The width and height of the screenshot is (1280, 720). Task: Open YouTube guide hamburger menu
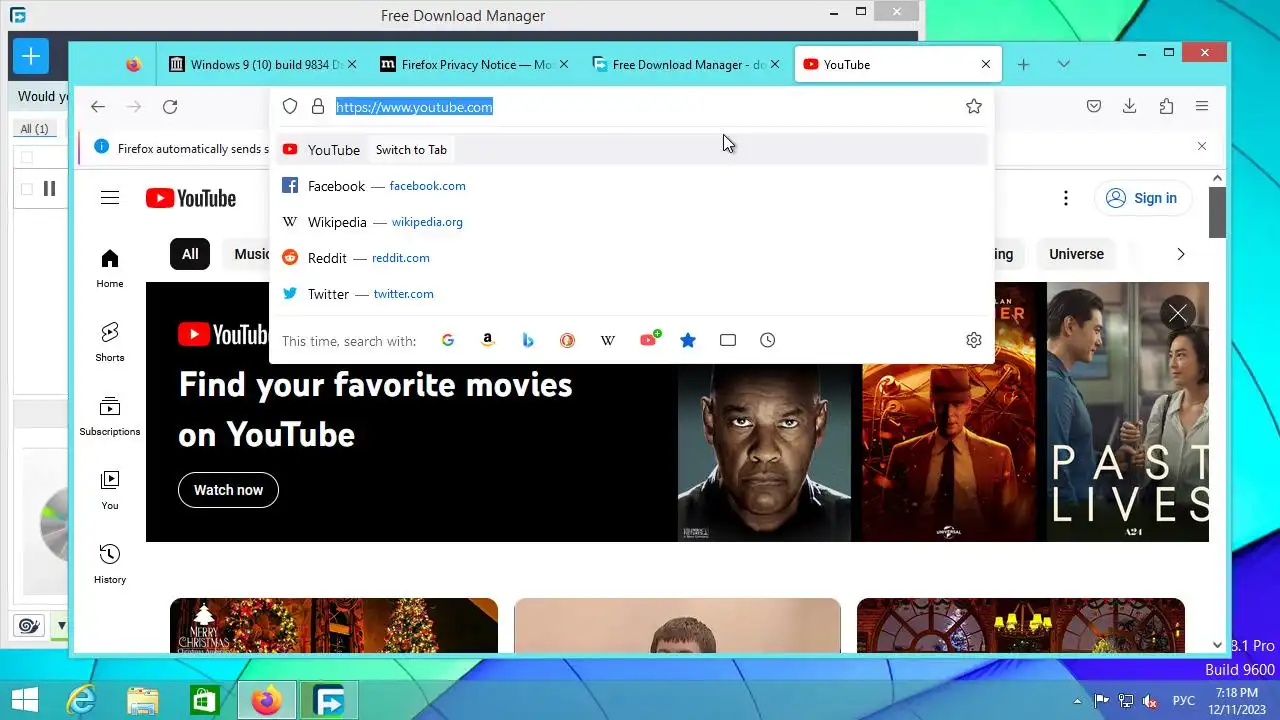pos(110,198)
